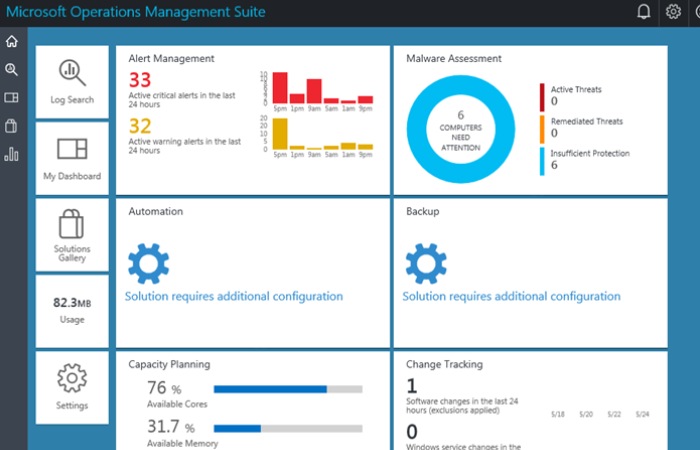Click the Automation tile heading
The image size is (700, 450).
click(155, 211)
